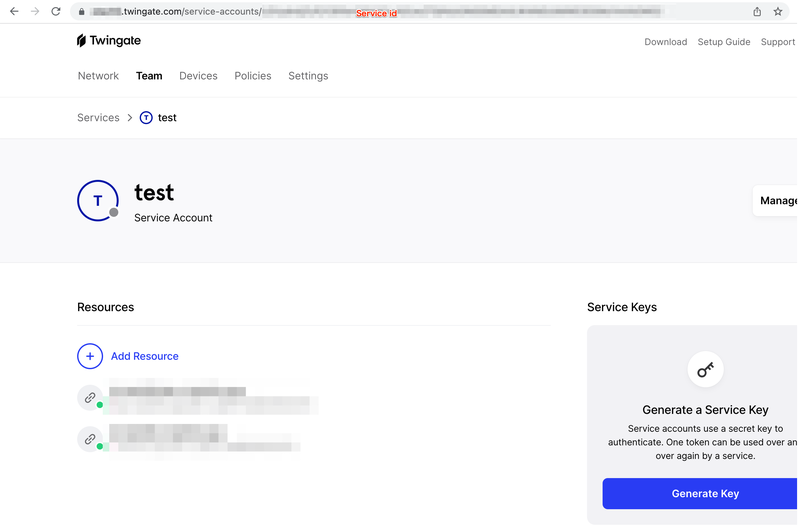The height and width of the screenshot is (528, 800).
Task: Click the Add Resource plus icon
Action: (90, 356)
